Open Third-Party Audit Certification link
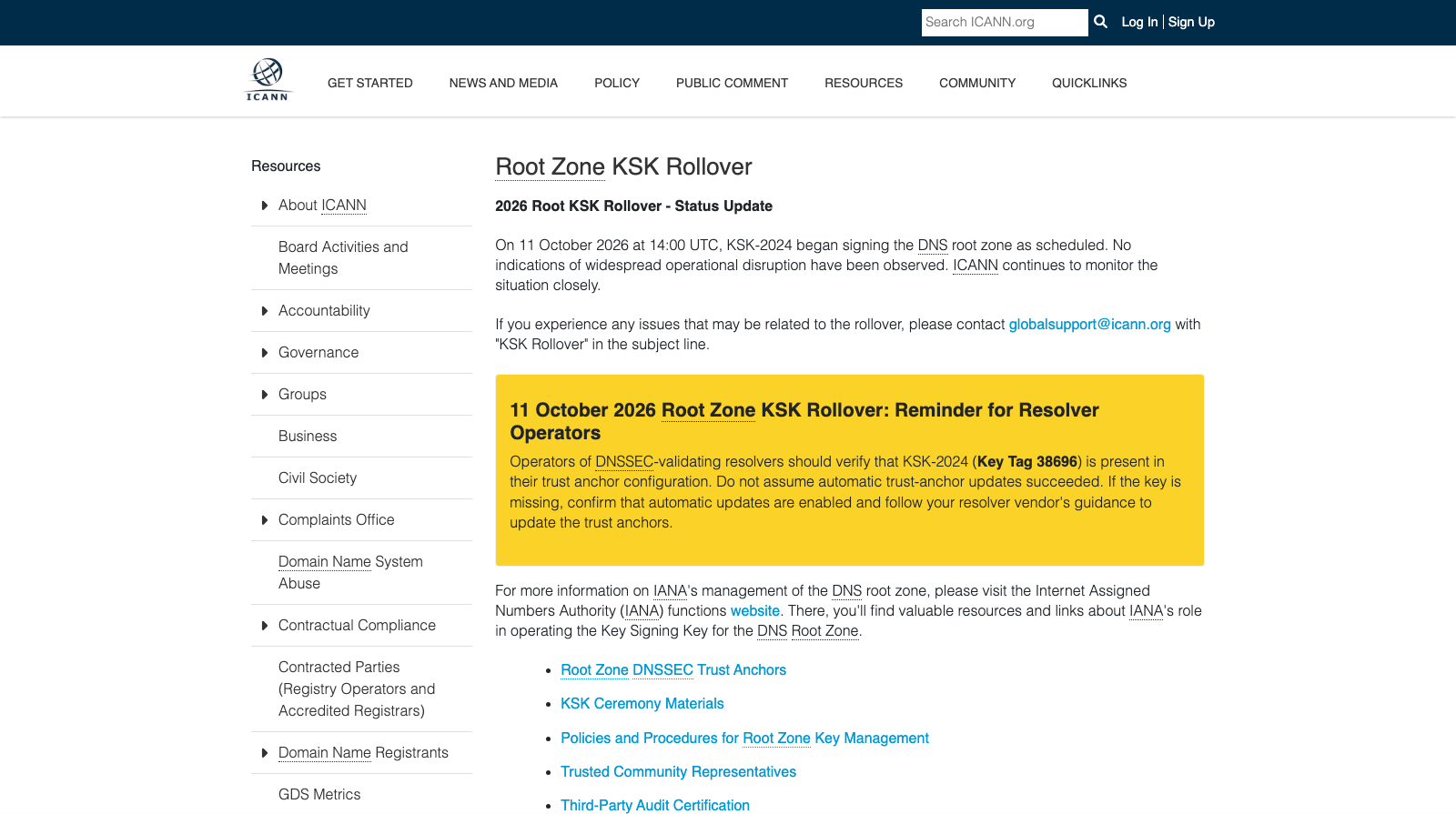The image size is (1456, 814). tap(655, 805)
